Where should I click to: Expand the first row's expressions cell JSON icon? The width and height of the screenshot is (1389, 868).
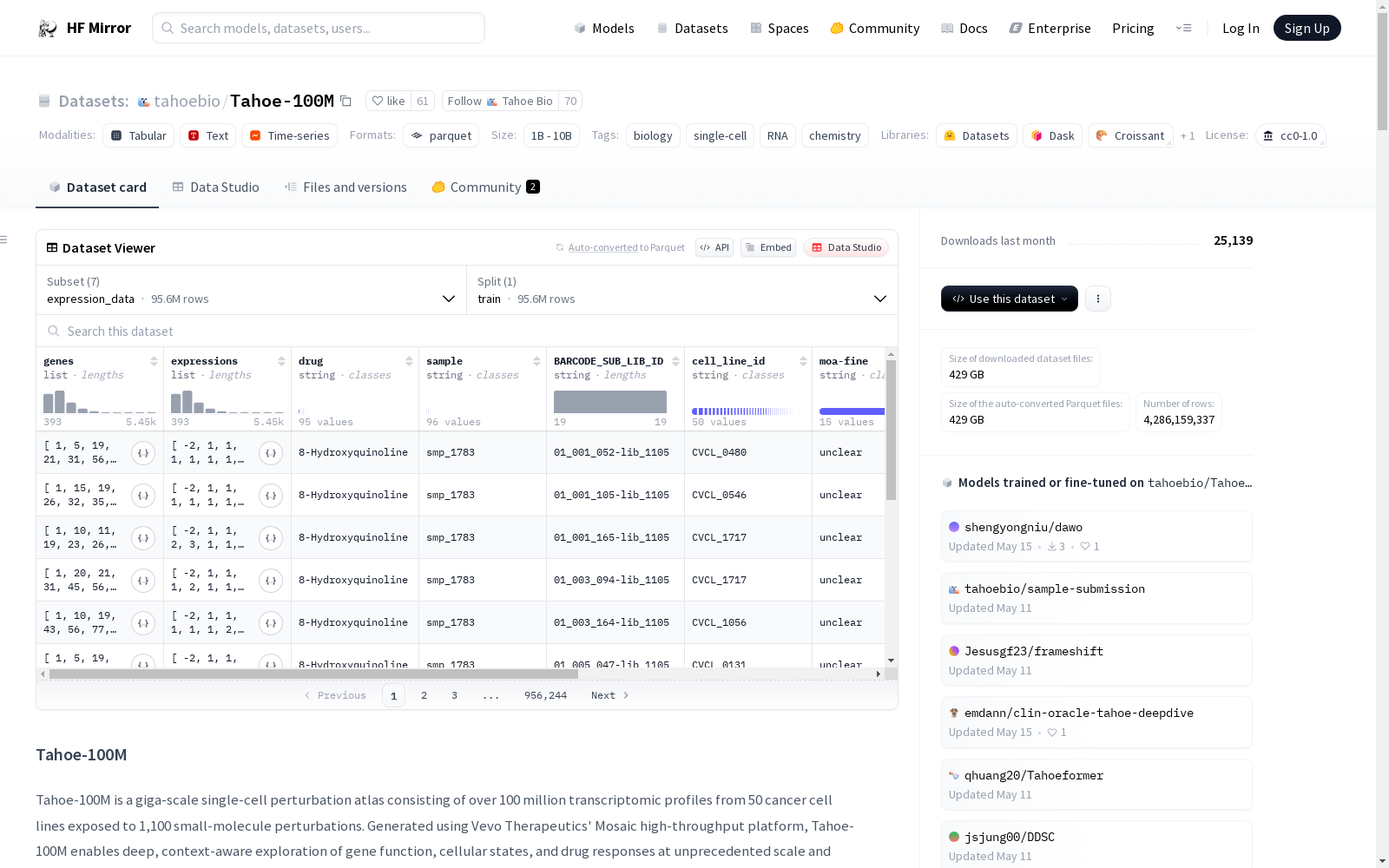271,453
